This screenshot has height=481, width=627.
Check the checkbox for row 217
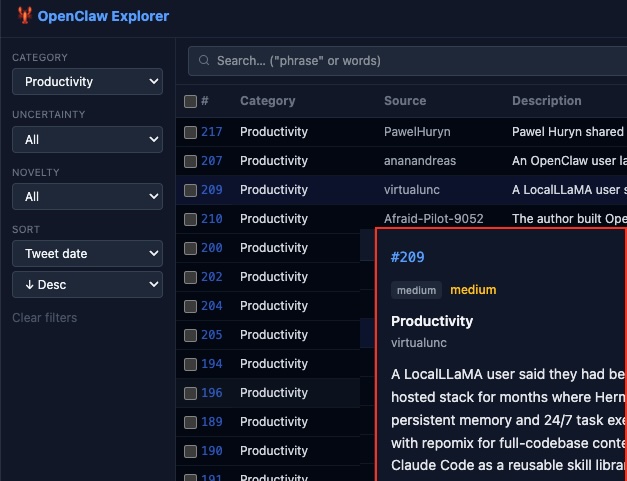[x=191, y=132]
